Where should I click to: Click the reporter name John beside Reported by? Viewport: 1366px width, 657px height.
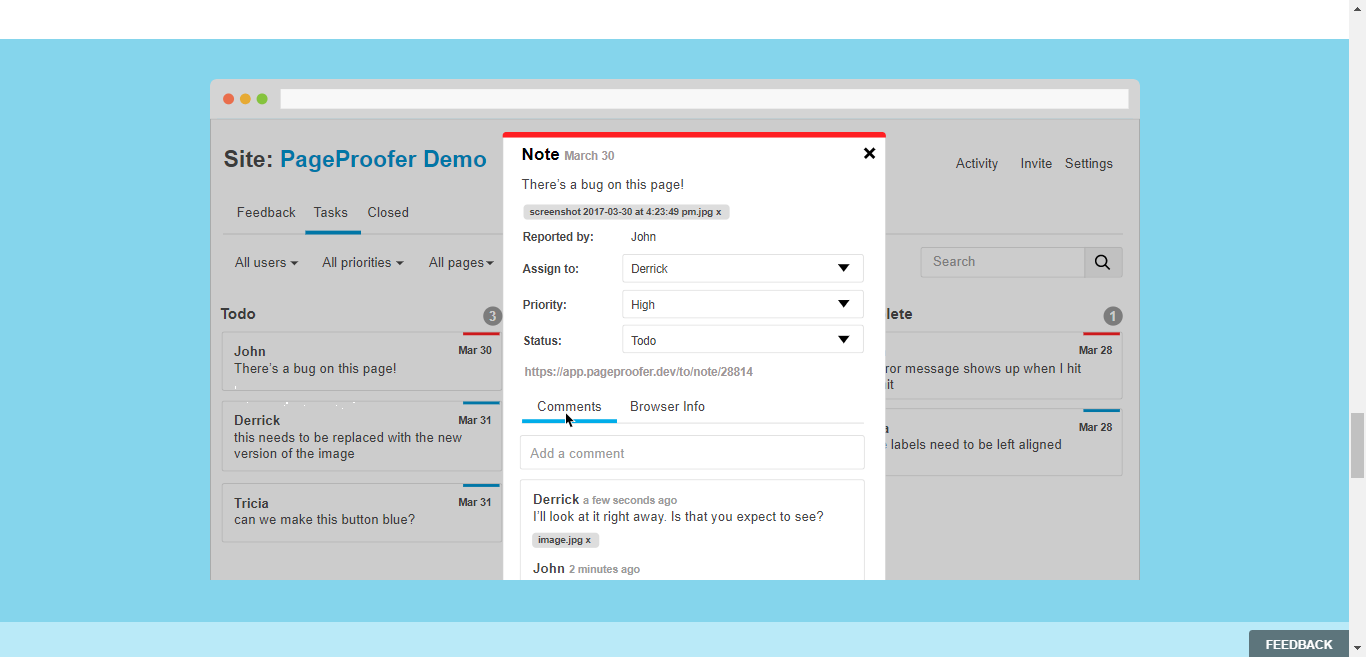[643, 237]
